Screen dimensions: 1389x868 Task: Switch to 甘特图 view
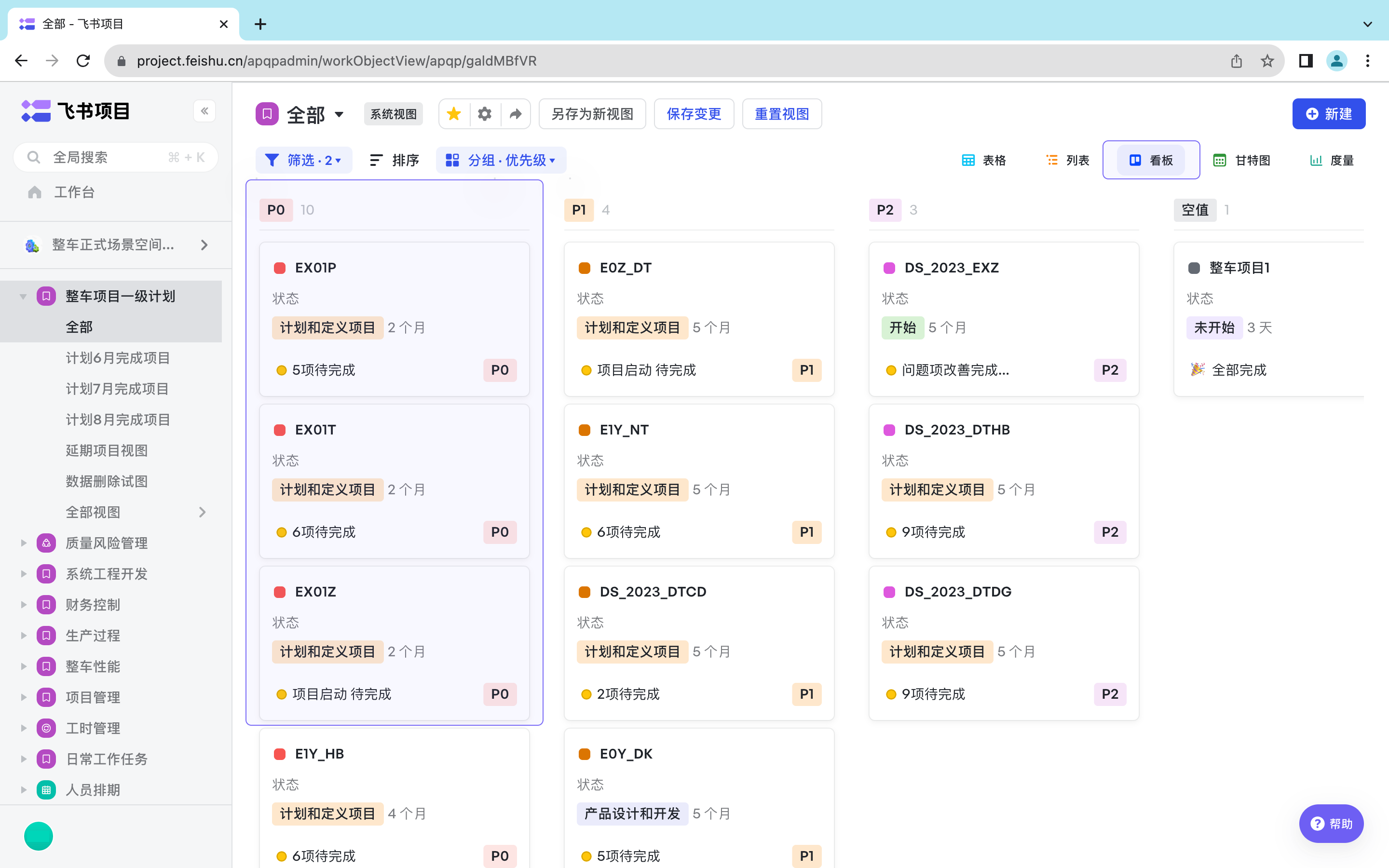click(1241, 160)
